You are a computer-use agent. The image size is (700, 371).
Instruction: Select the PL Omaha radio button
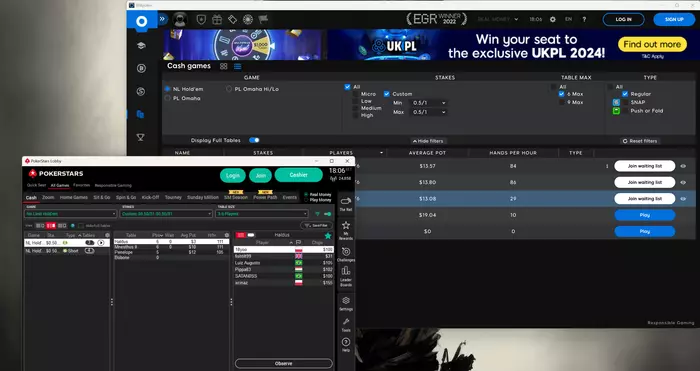tap(168, 98)
